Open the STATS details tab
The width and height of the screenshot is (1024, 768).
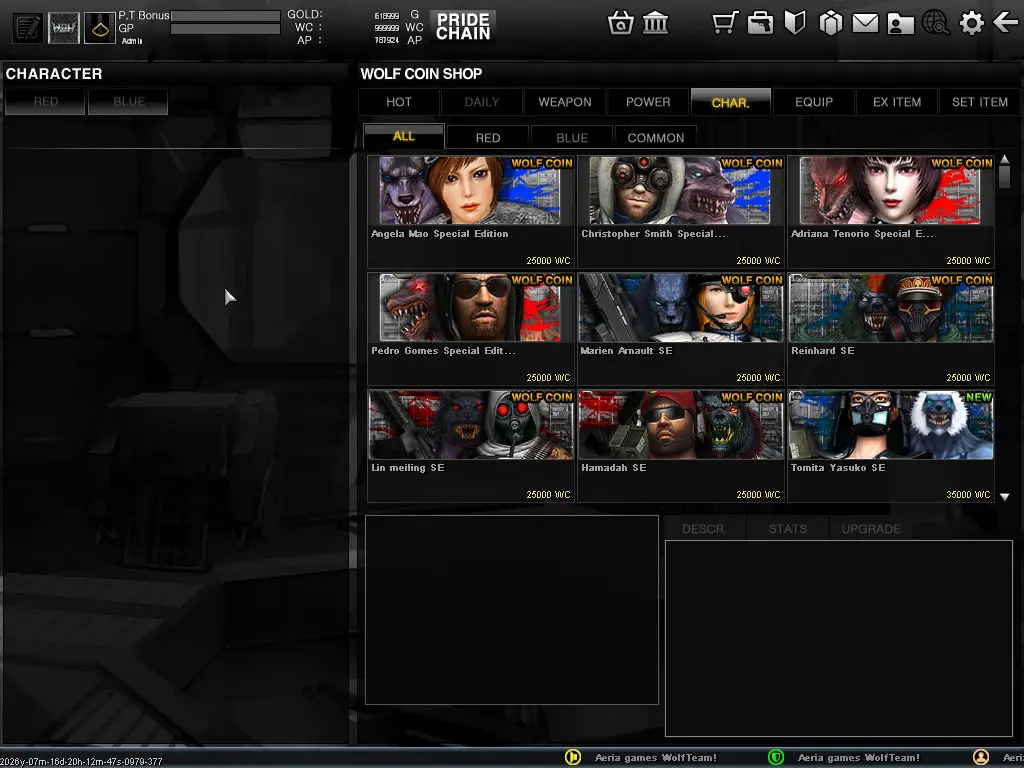(788, 529)
